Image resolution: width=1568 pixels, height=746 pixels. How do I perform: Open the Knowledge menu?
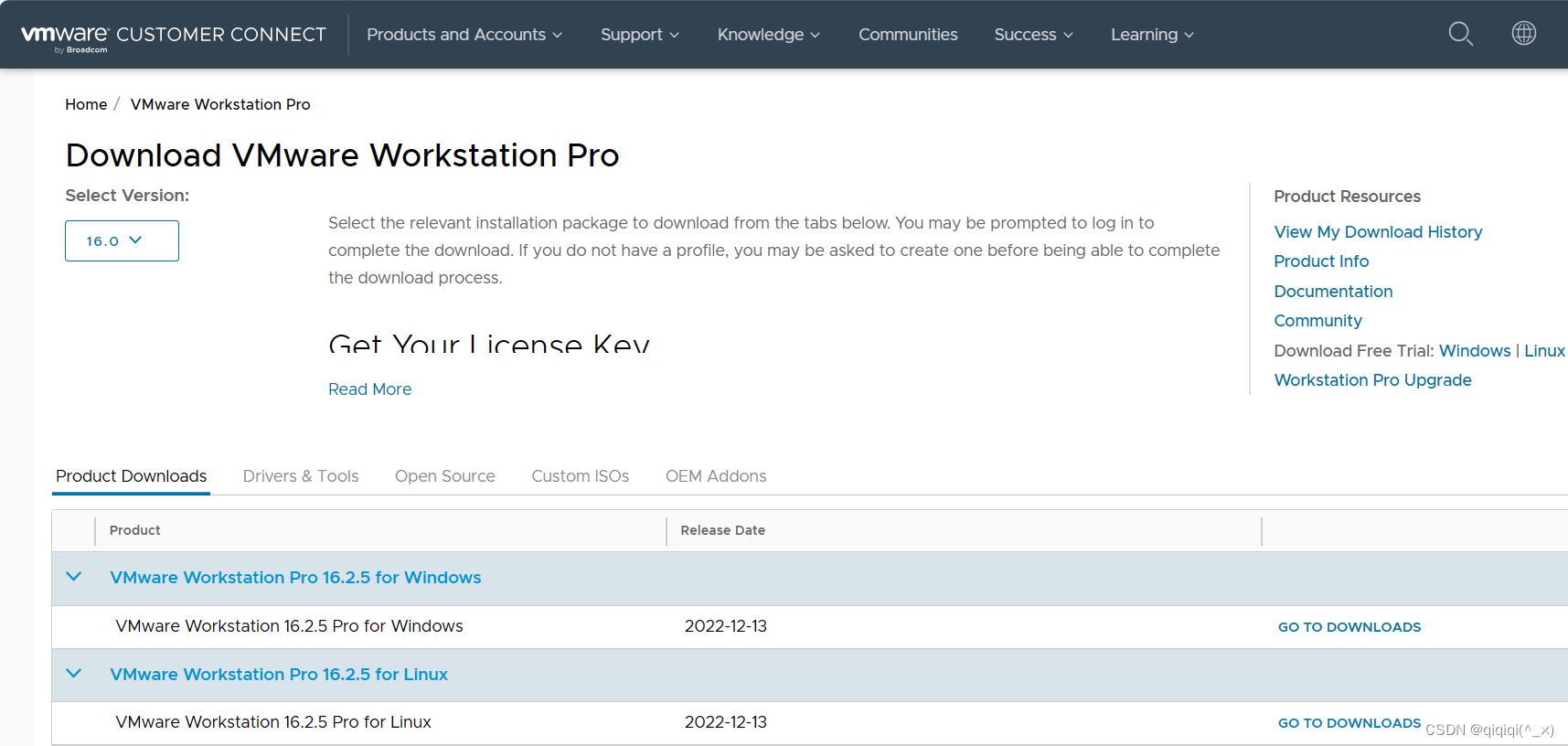[x=769, y=35]
